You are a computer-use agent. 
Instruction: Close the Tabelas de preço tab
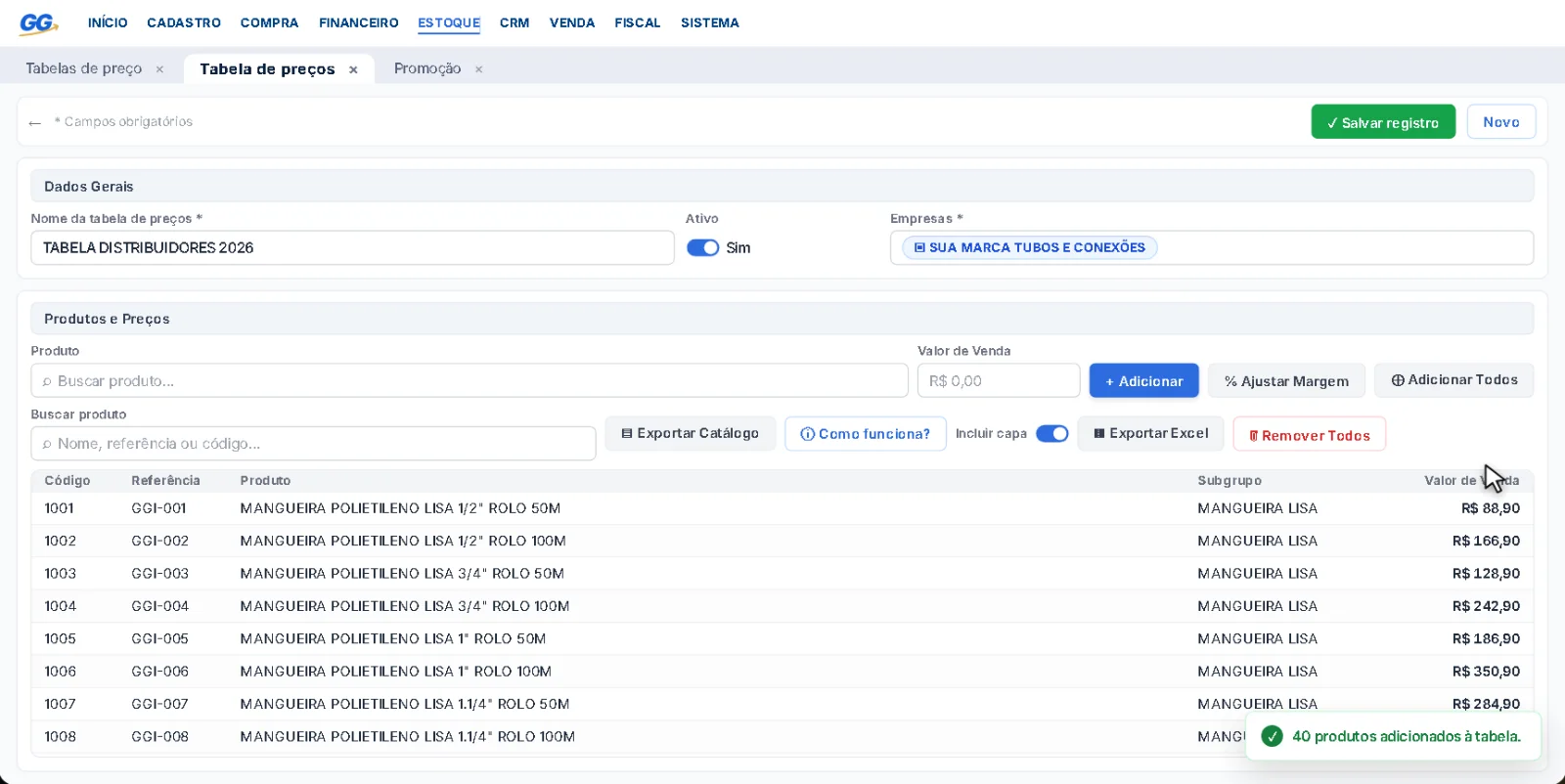pos(159,69)
